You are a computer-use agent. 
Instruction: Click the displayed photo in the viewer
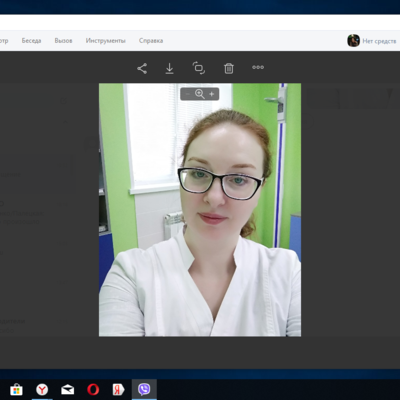[x=200, y=210]
